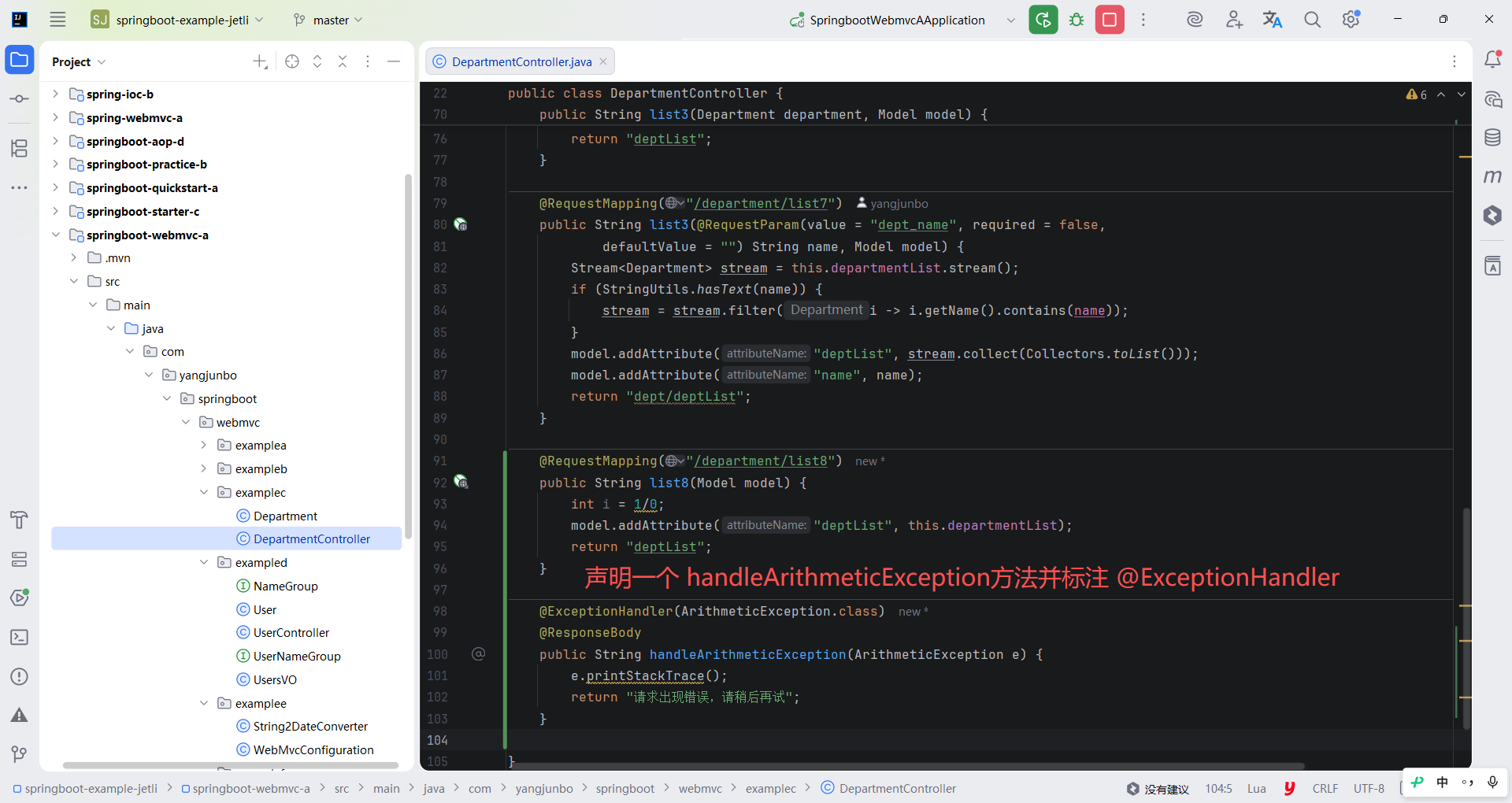
Task: Click the 104:5 caret position indicator
Action: pyautogui.click(x=1218, y=788)
